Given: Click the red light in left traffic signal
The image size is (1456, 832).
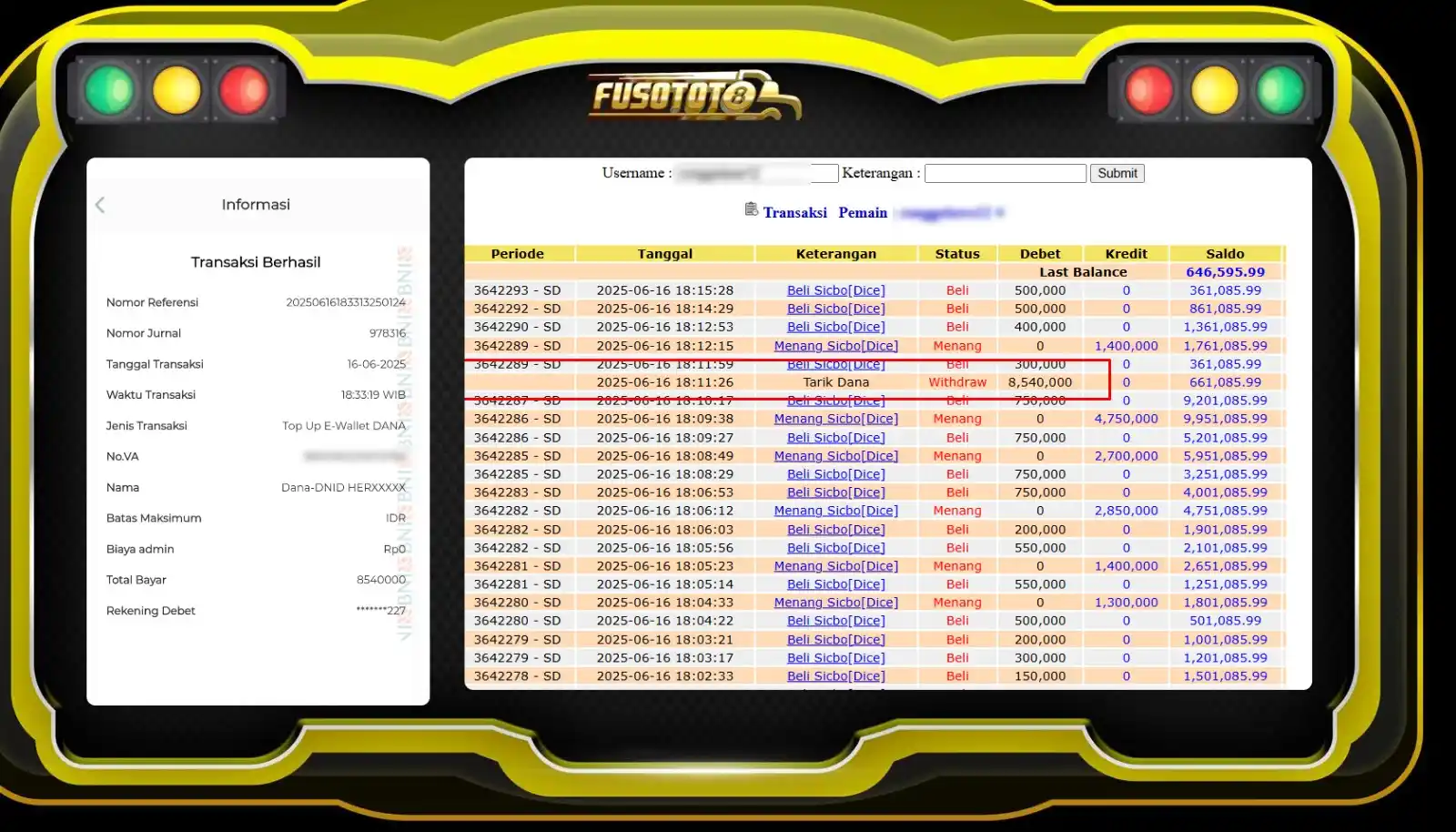Looking at the screenshot, I should click(244, 90).
